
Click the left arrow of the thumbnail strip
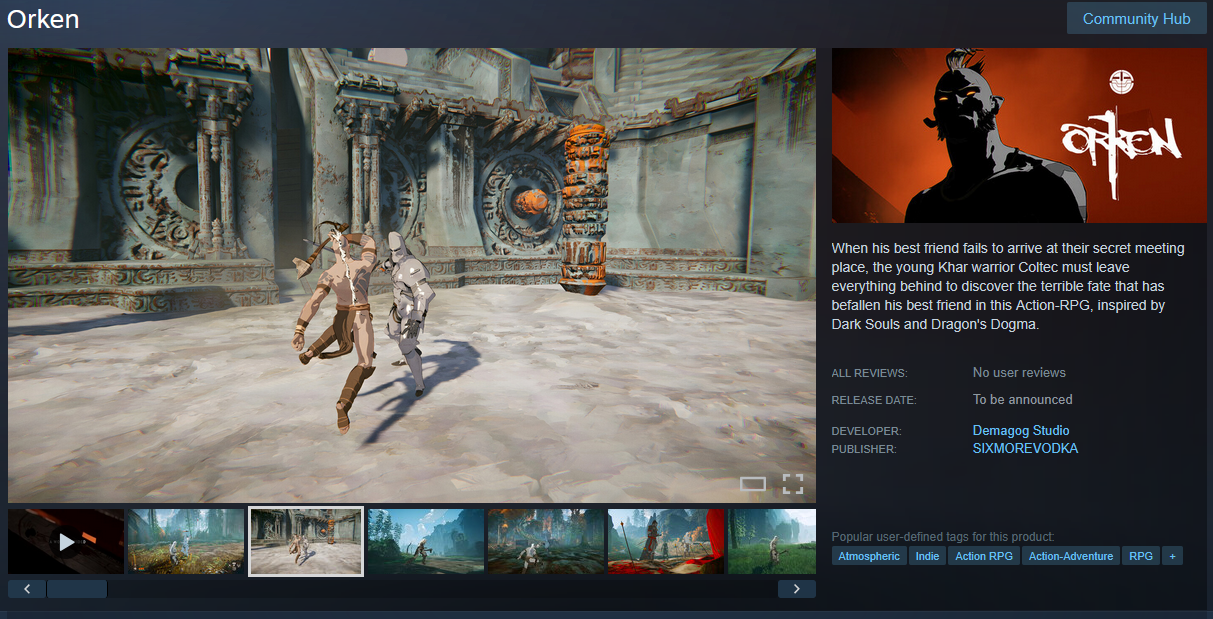27,589
